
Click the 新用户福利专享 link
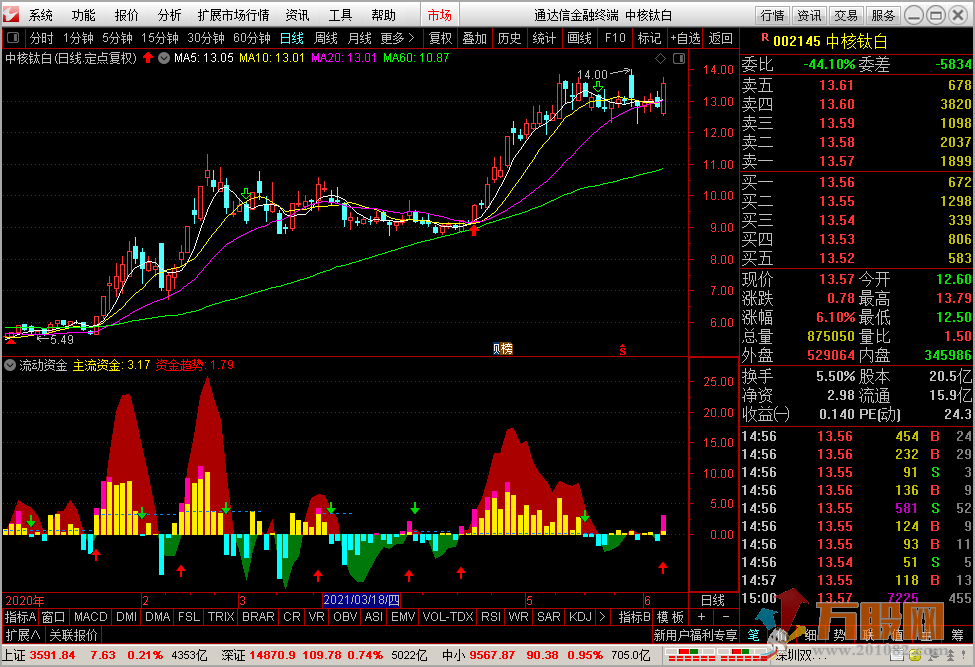[x=695, y=635]
